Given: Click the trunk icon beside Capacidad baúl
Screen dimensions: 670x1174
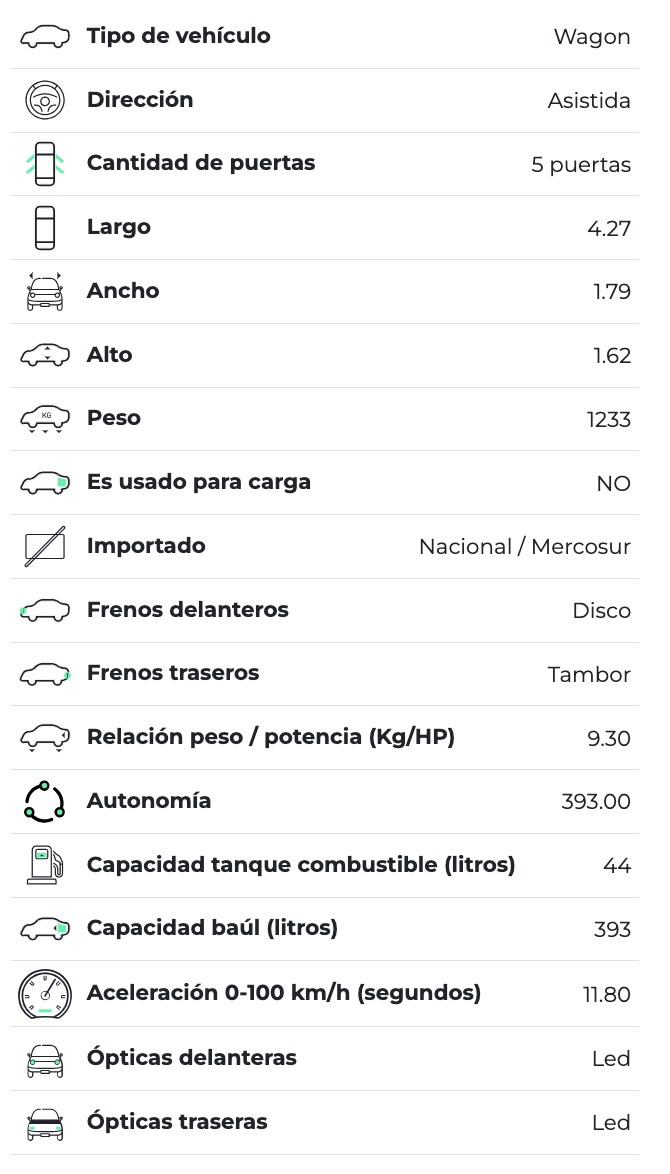Looking at the screenshot, I should coord(45,929).
